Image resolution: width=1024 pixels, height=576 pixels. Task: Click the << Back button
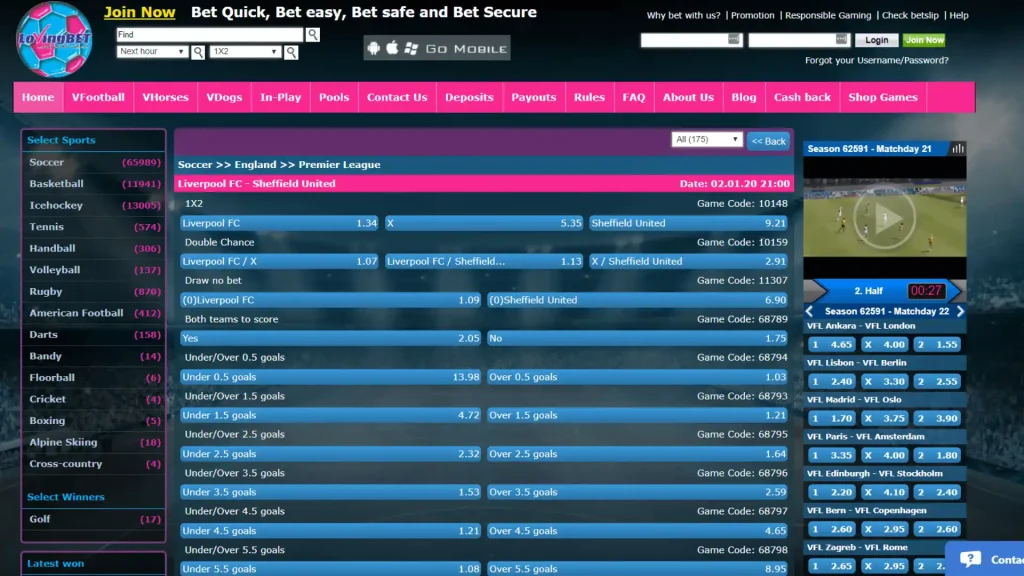click(x=769, y=141)
